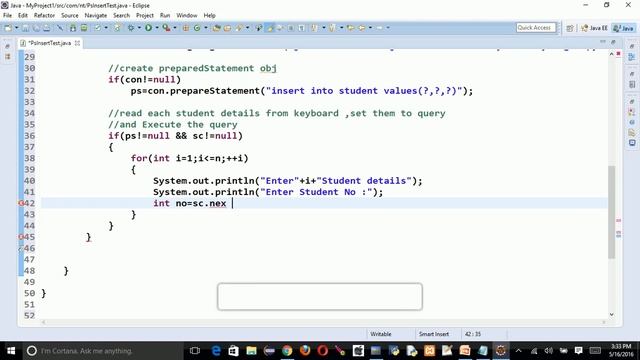Open Firefox from the taskbar

point(305,351)
